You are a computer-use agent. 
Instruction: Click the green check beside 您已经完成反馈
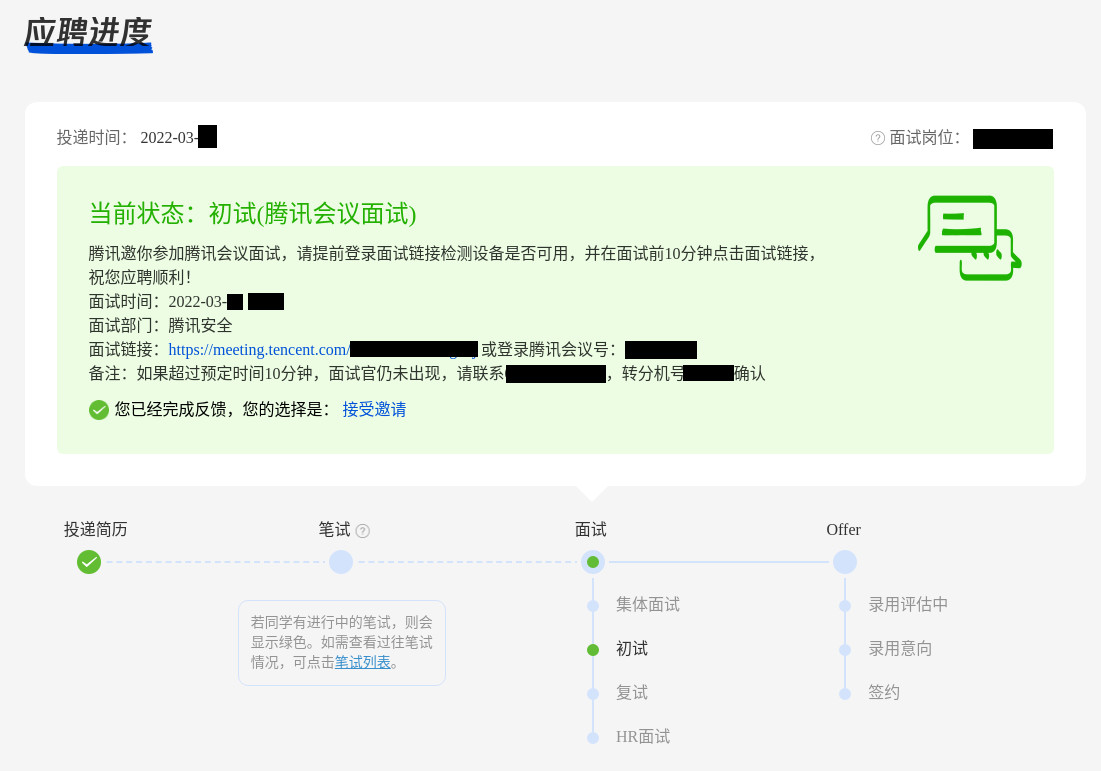pos(99,410)
